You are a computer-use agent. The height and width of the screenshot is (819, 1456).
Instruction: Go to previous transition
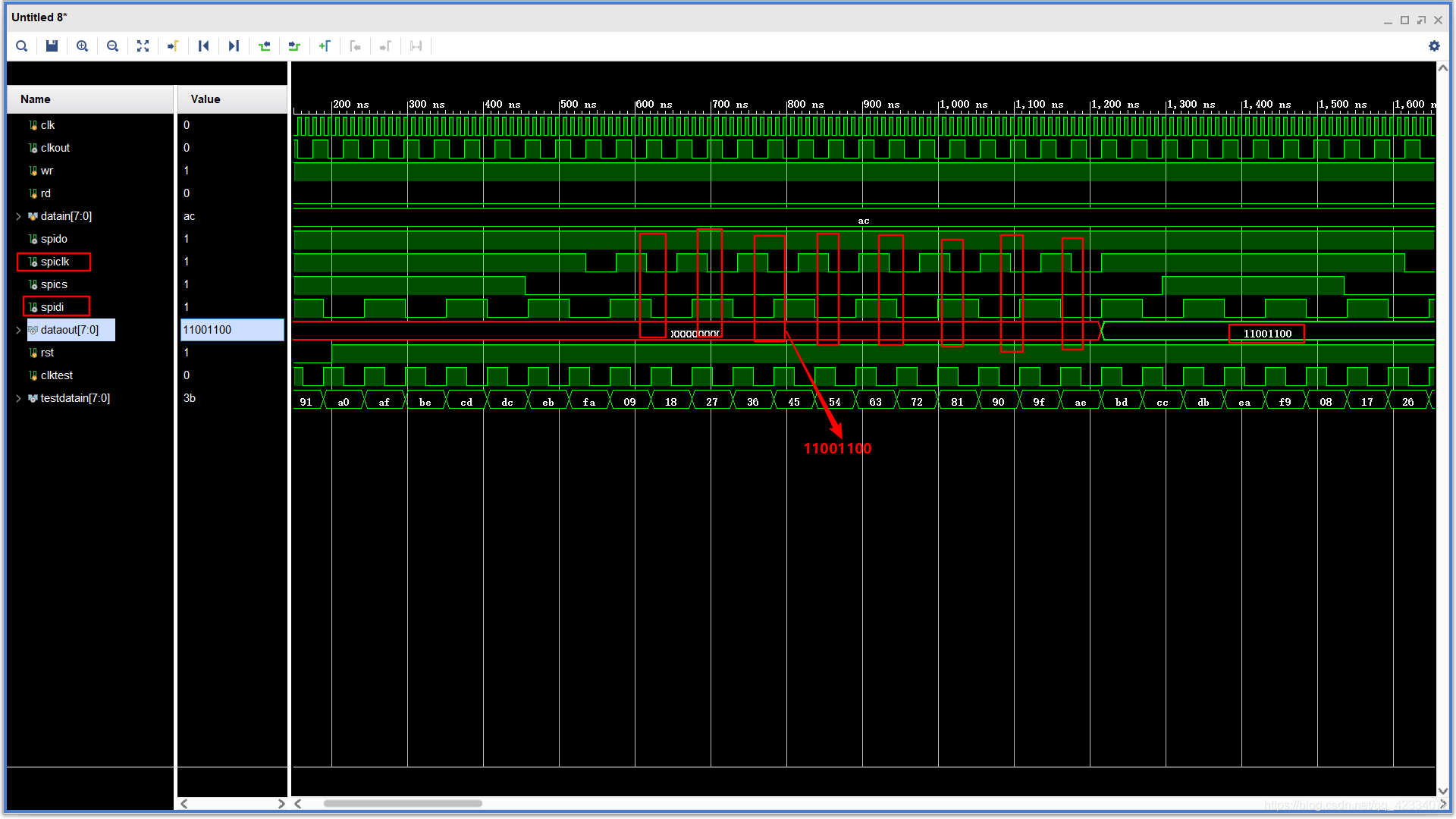click(x=264, y=46)
